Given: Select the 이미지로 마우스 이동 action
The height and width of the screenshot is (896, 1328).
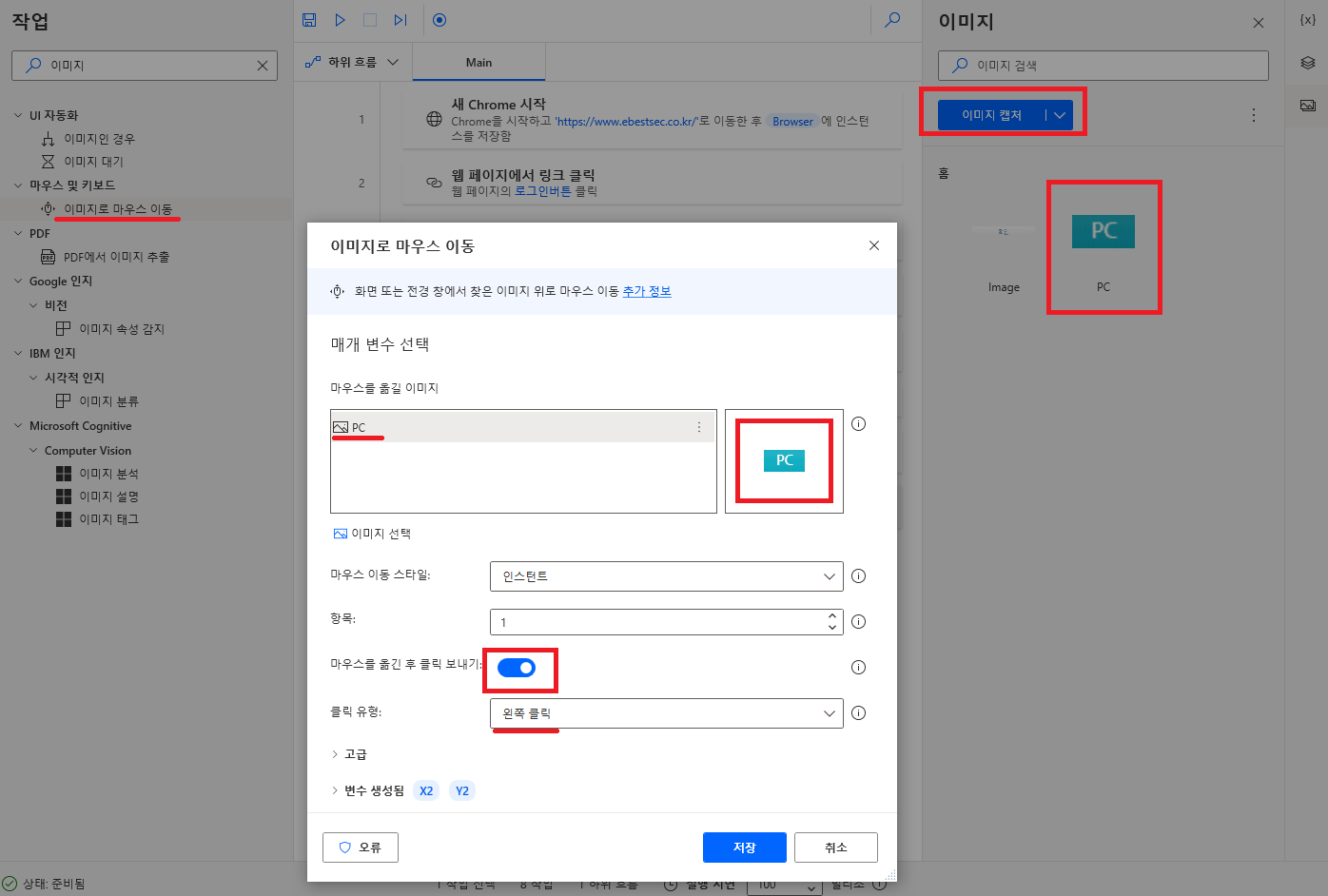Looking at the screenshot, I should (x=107, y=209).
